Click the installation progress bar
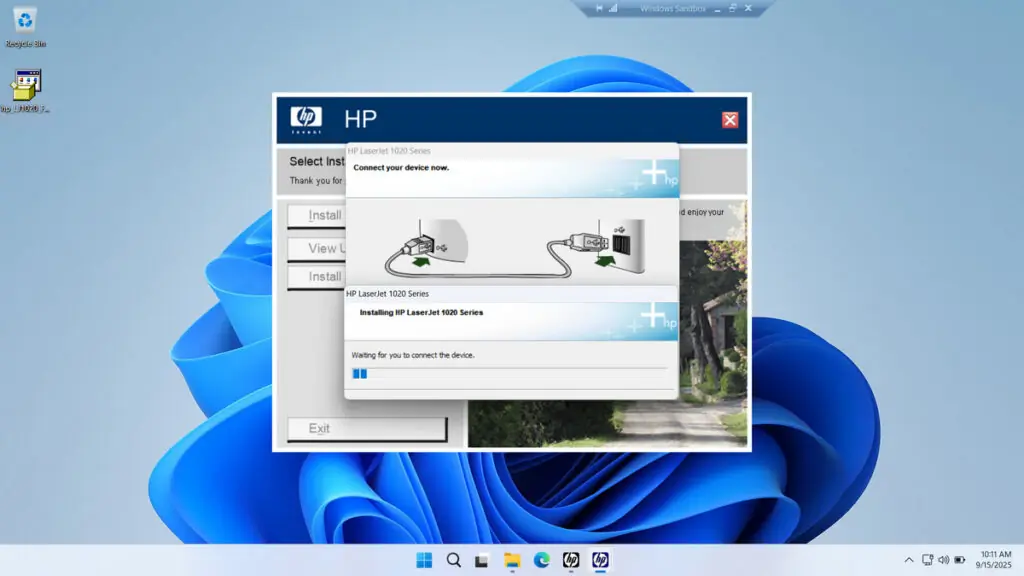1024x576 pixels. click(509, 374)
